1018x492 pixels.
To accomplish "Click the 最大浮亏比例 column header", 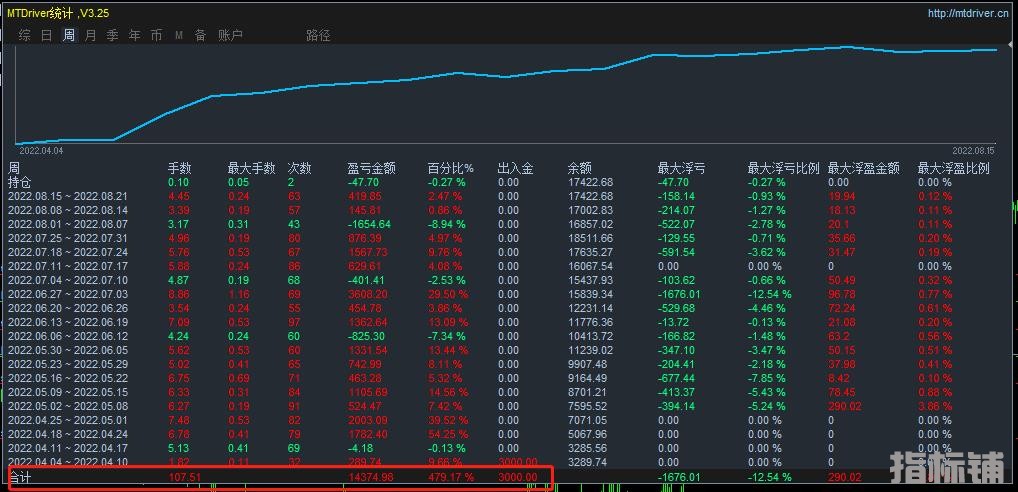I will point(784,169).
